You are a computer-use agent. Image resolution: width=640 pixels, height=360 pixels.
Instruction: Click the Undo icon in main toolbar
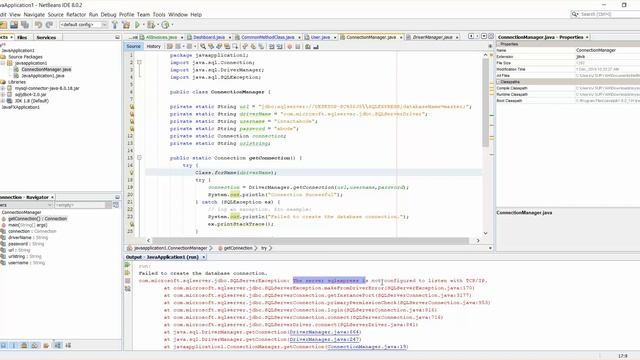coord(38,25)
